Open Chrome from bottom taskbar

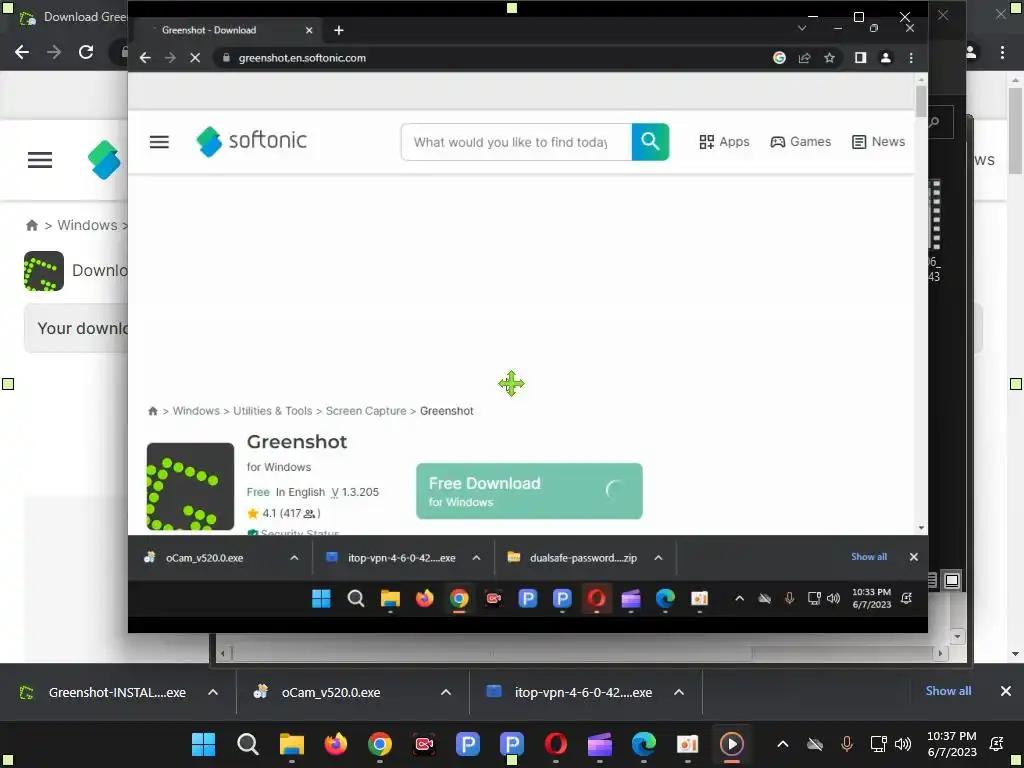(379, 744)
